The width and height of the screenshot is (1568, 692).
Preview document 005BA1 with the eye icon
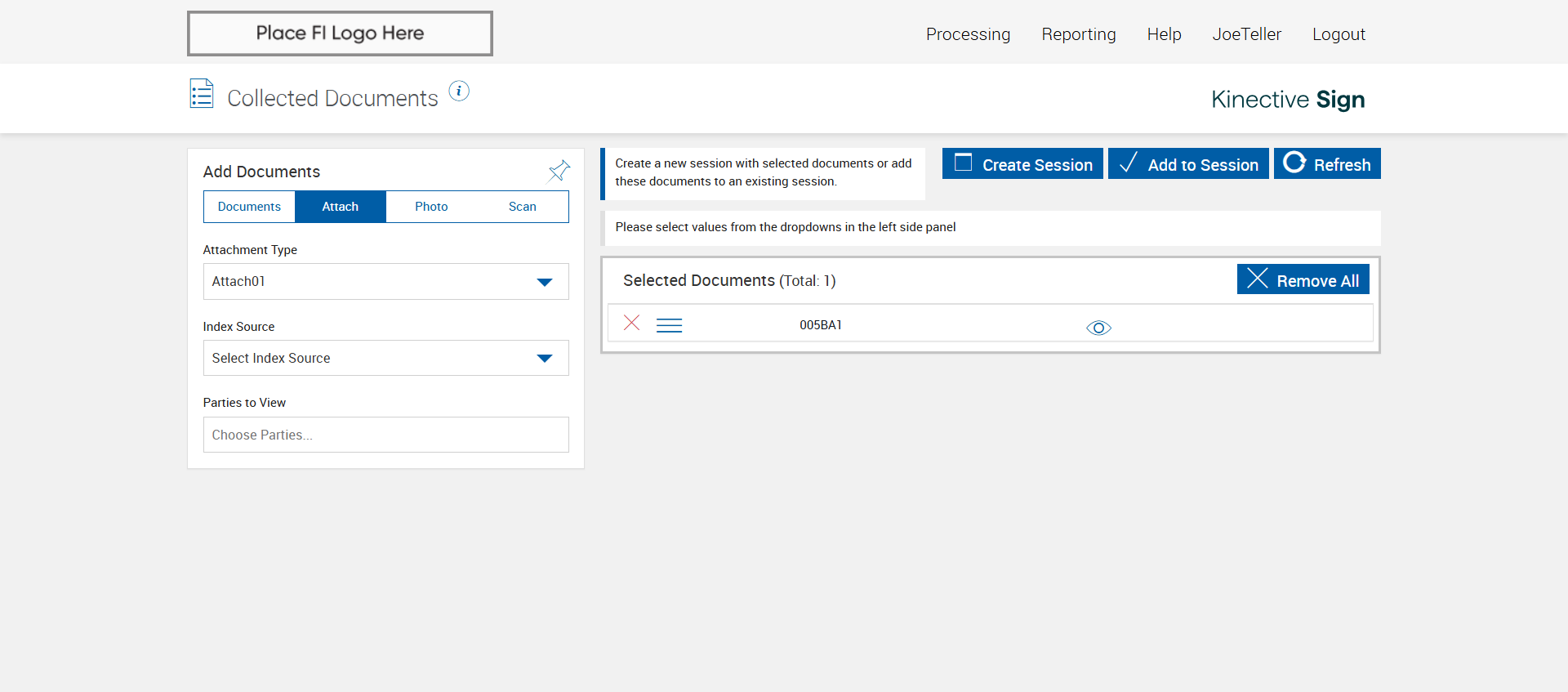pyautogui.click(x=1098, y=328)
